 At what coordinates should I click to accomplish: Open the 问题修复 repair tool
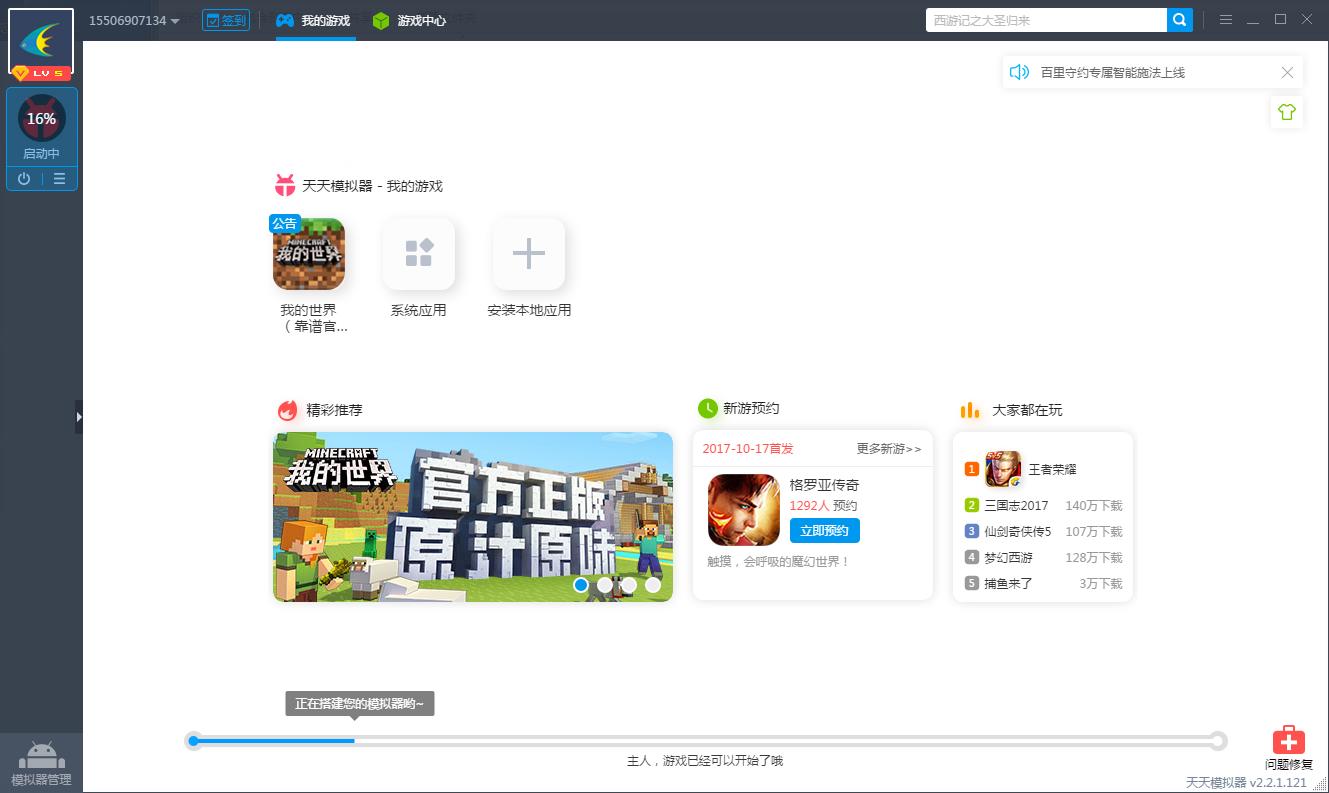1289,744
